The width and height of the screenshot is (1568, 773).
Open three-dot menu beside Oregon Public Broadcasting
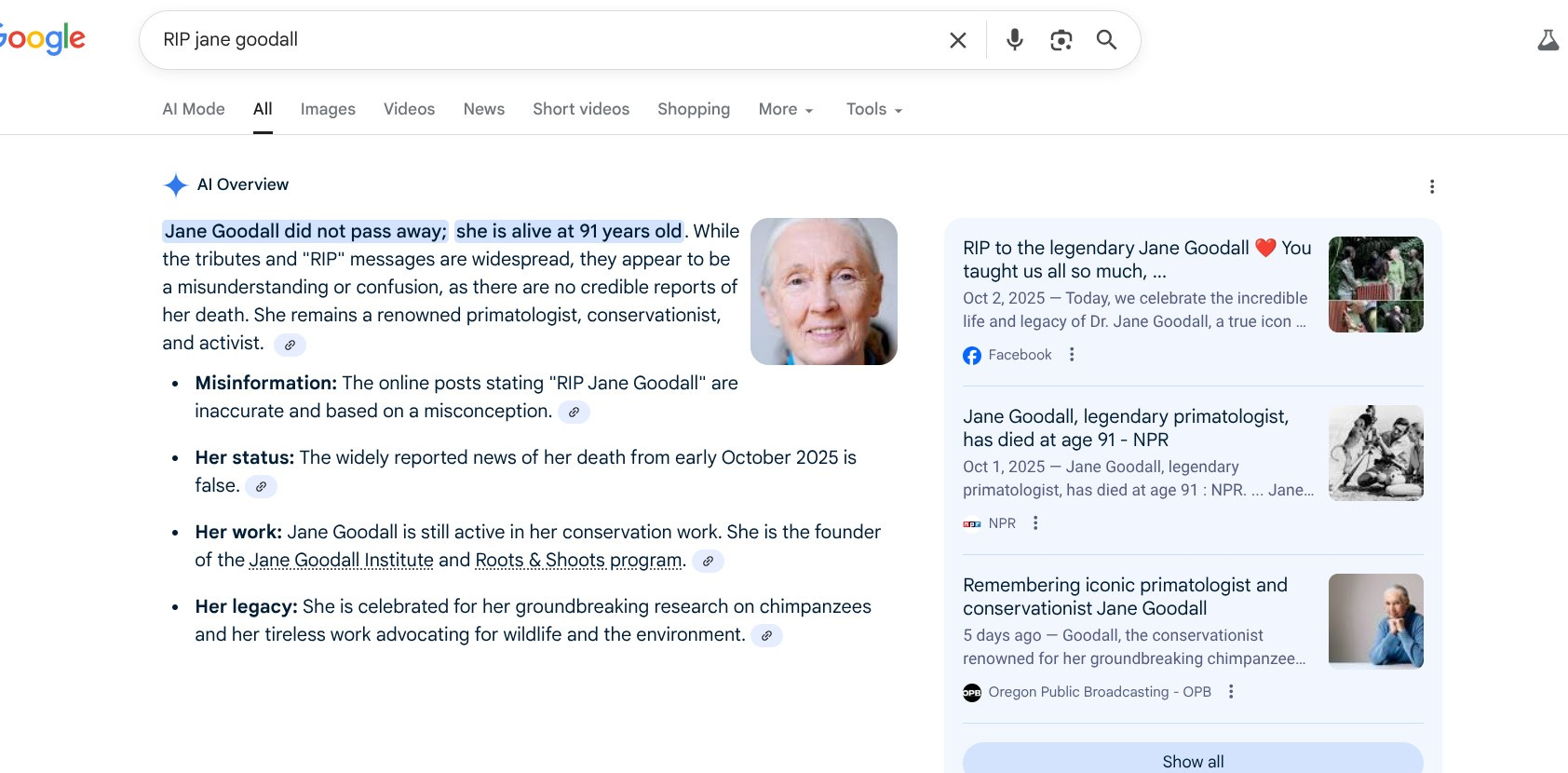pos(1231,692)
